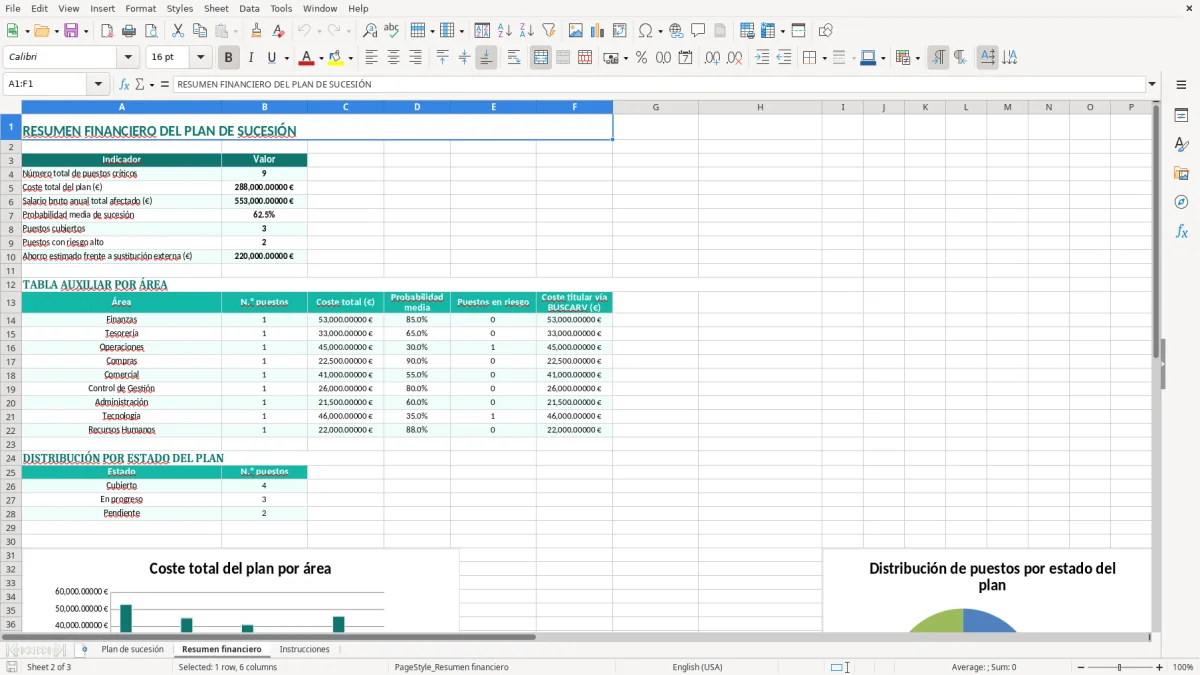Insert a Comment
1200x675 pixels.
pyautogui.click(x=698, y=31)
